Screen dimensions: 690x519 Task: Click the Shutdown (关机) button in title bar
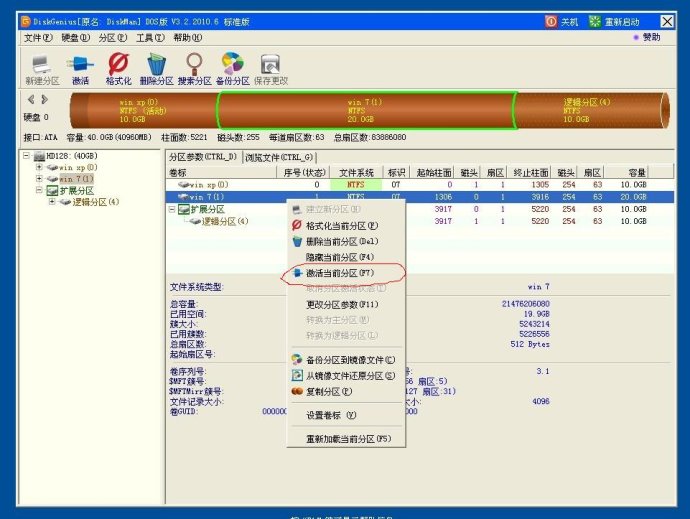[x=562, y=22]
